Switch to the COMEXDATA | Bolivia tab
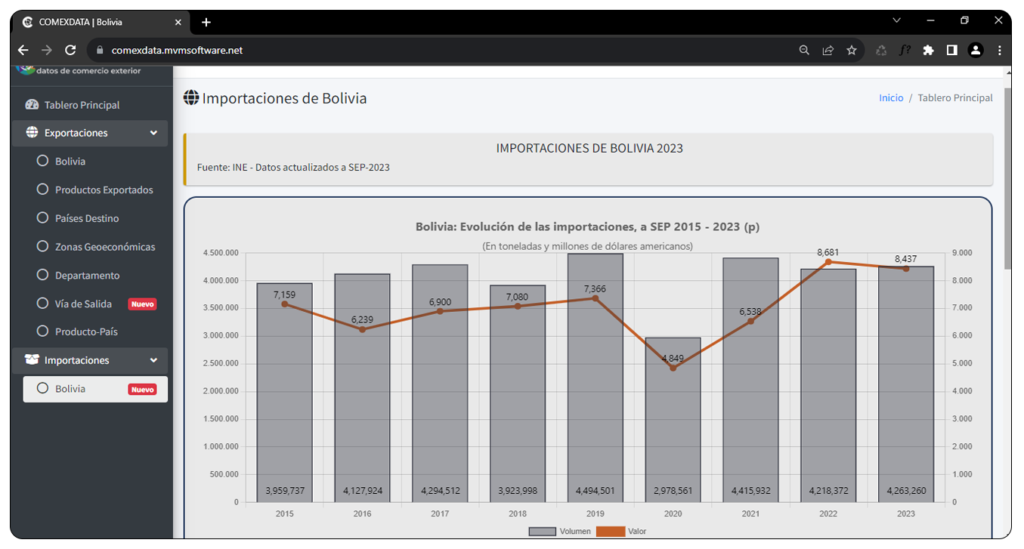This screenshot has height=549, width=1024. (x=95, y=22)
